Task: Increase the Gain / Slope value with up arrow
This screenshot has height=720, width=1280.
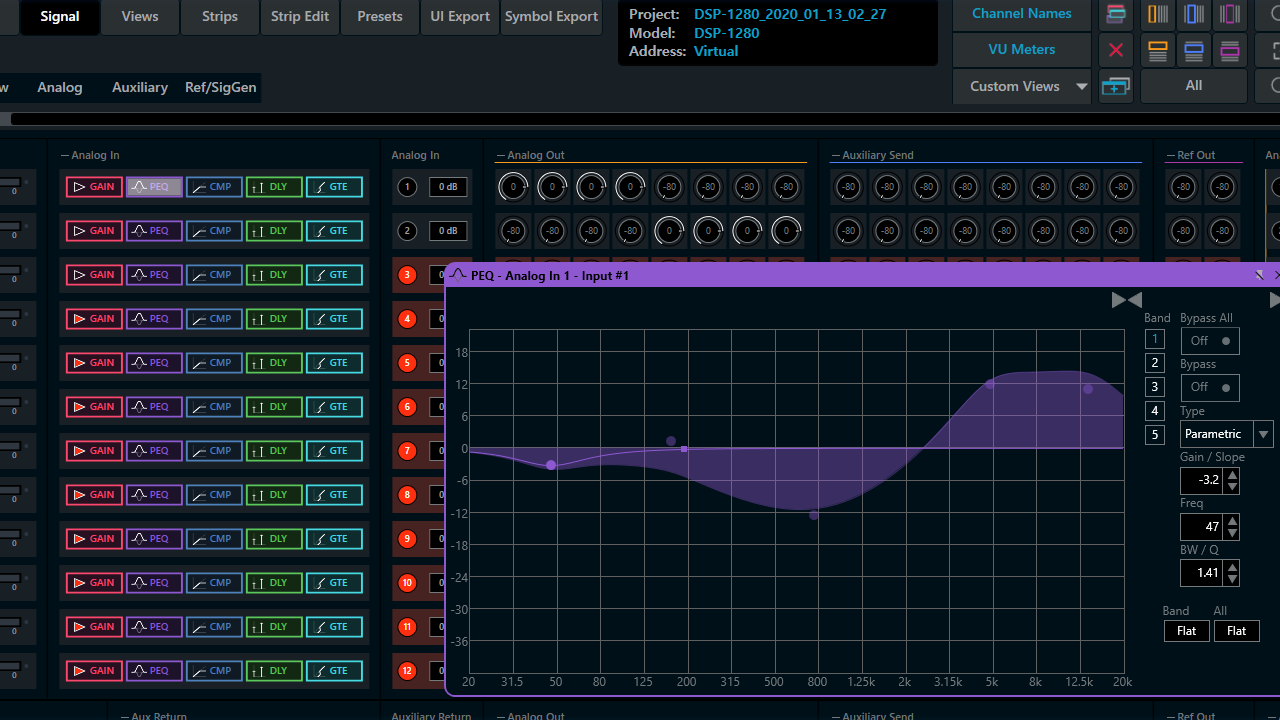Action: tap(1232, 474)
